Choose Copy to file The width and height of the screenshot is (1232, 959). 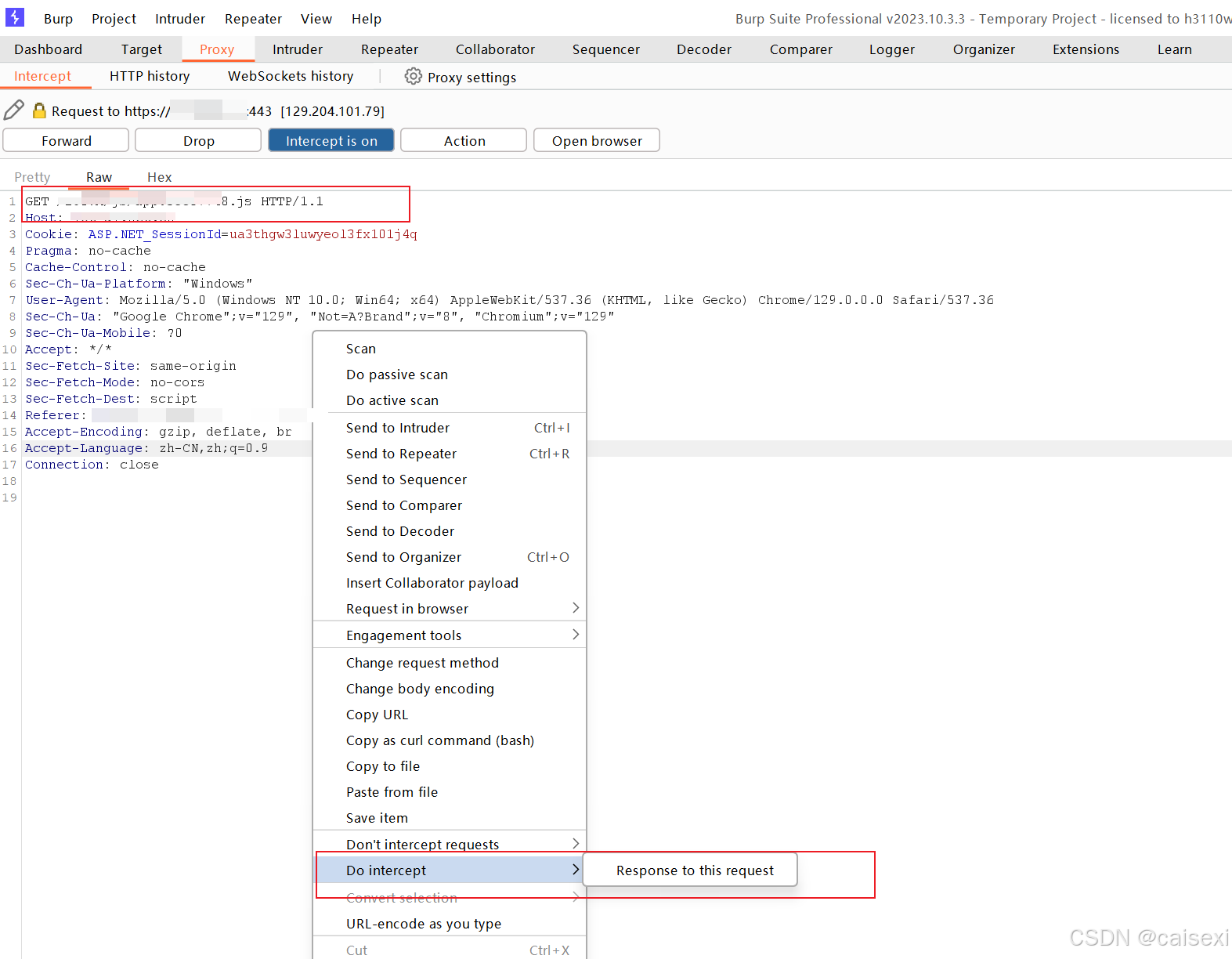pyautogui.click(x=450, y=766)
